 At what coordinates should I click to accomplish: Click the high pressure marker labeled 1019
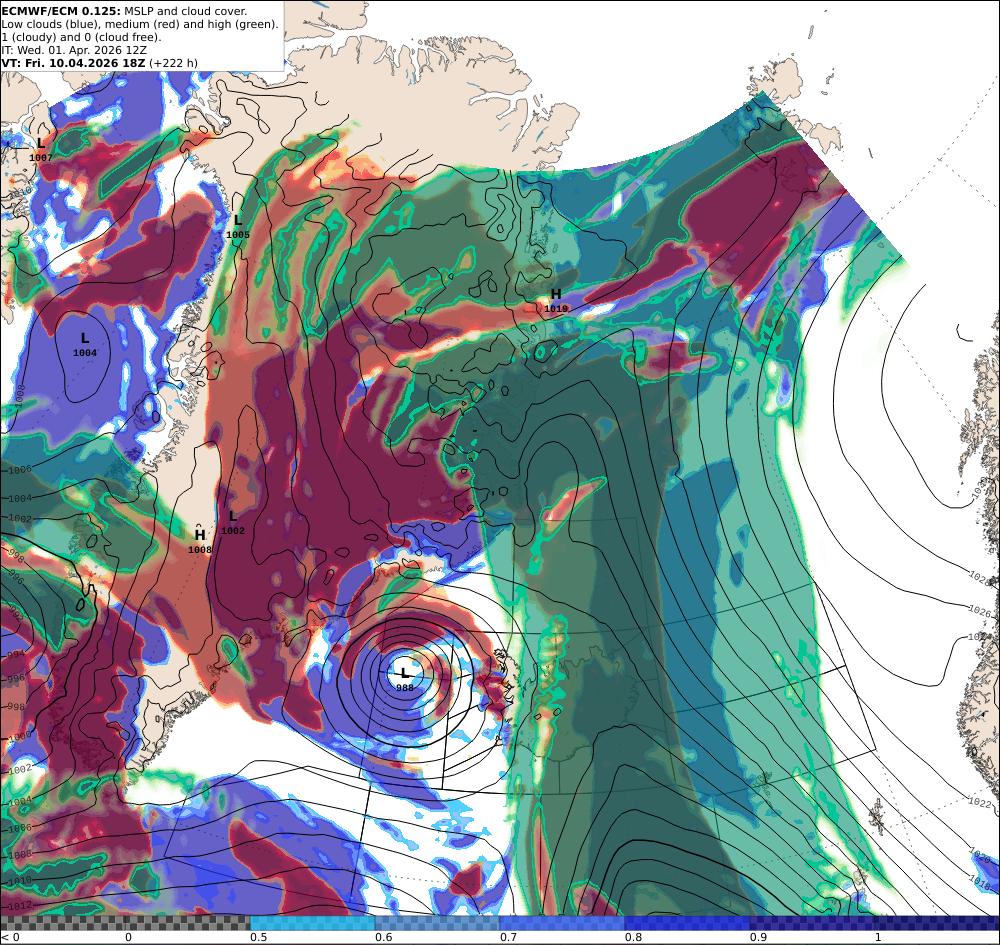coord(556,300)
